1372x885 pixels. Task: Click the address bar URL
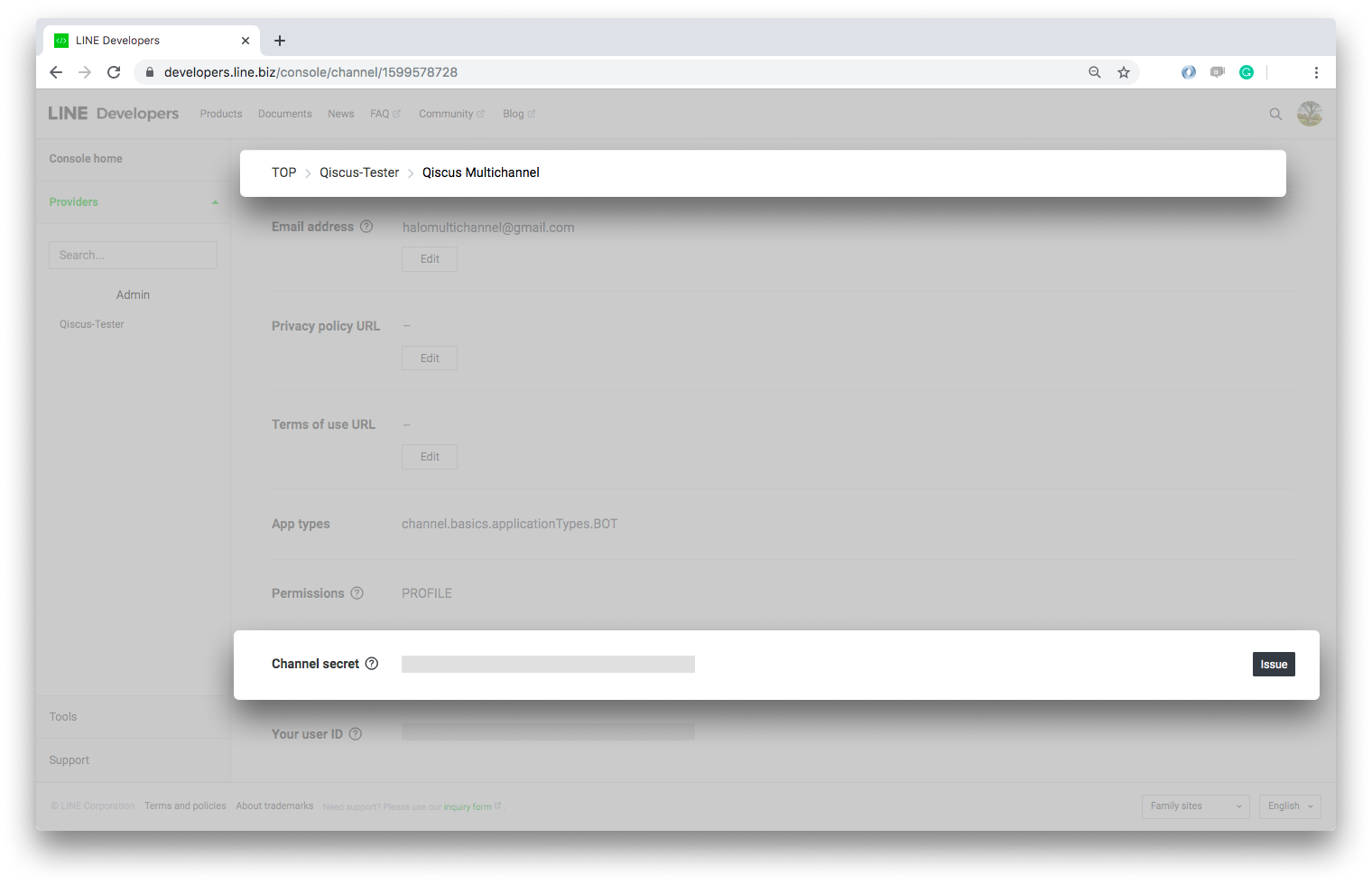pyautogui.click(x=311, y=72)
